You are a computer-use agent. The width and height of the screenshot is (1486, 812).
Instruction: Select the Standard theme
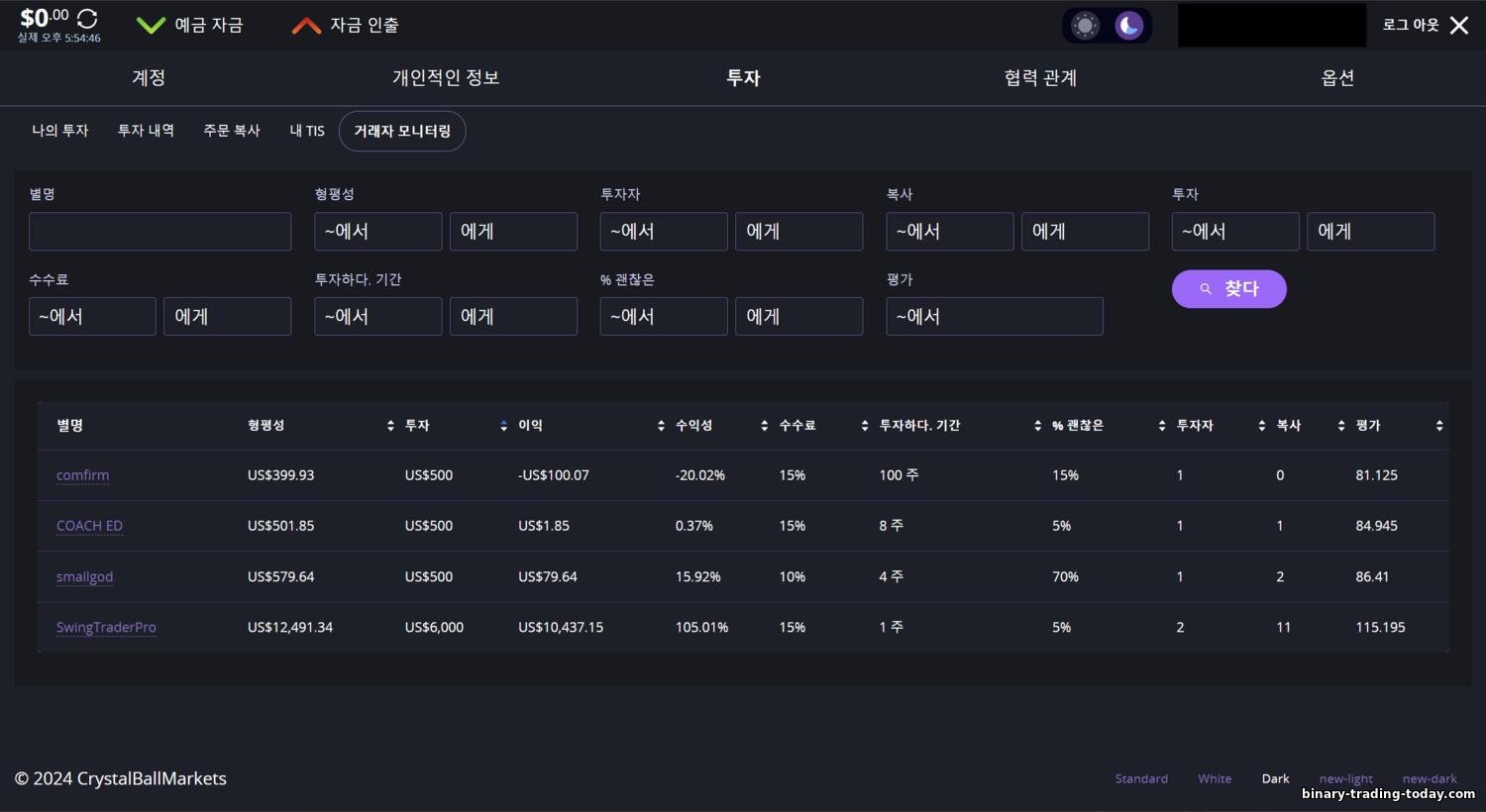click(x=1141, y=779)
